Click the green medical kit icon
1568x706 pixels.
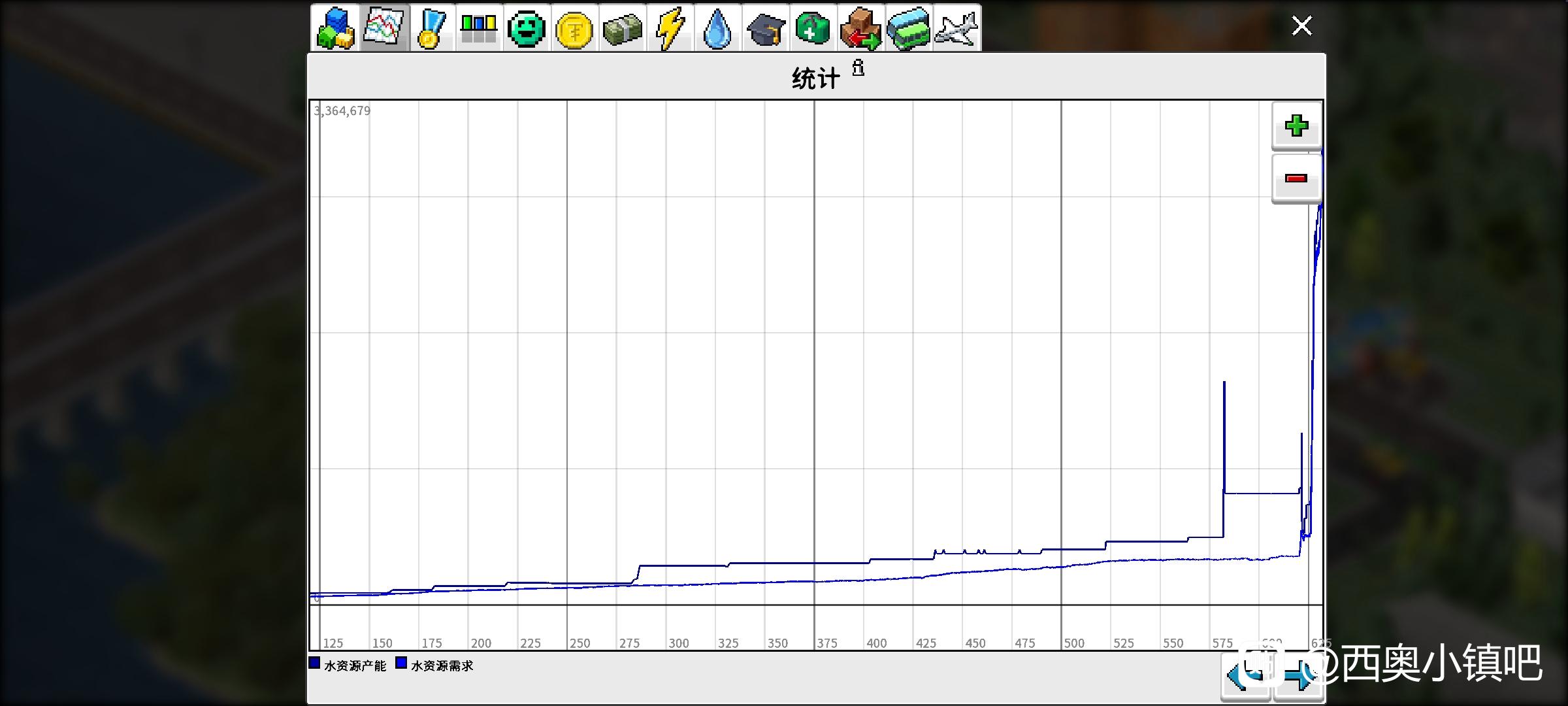(x=813, y=28)
